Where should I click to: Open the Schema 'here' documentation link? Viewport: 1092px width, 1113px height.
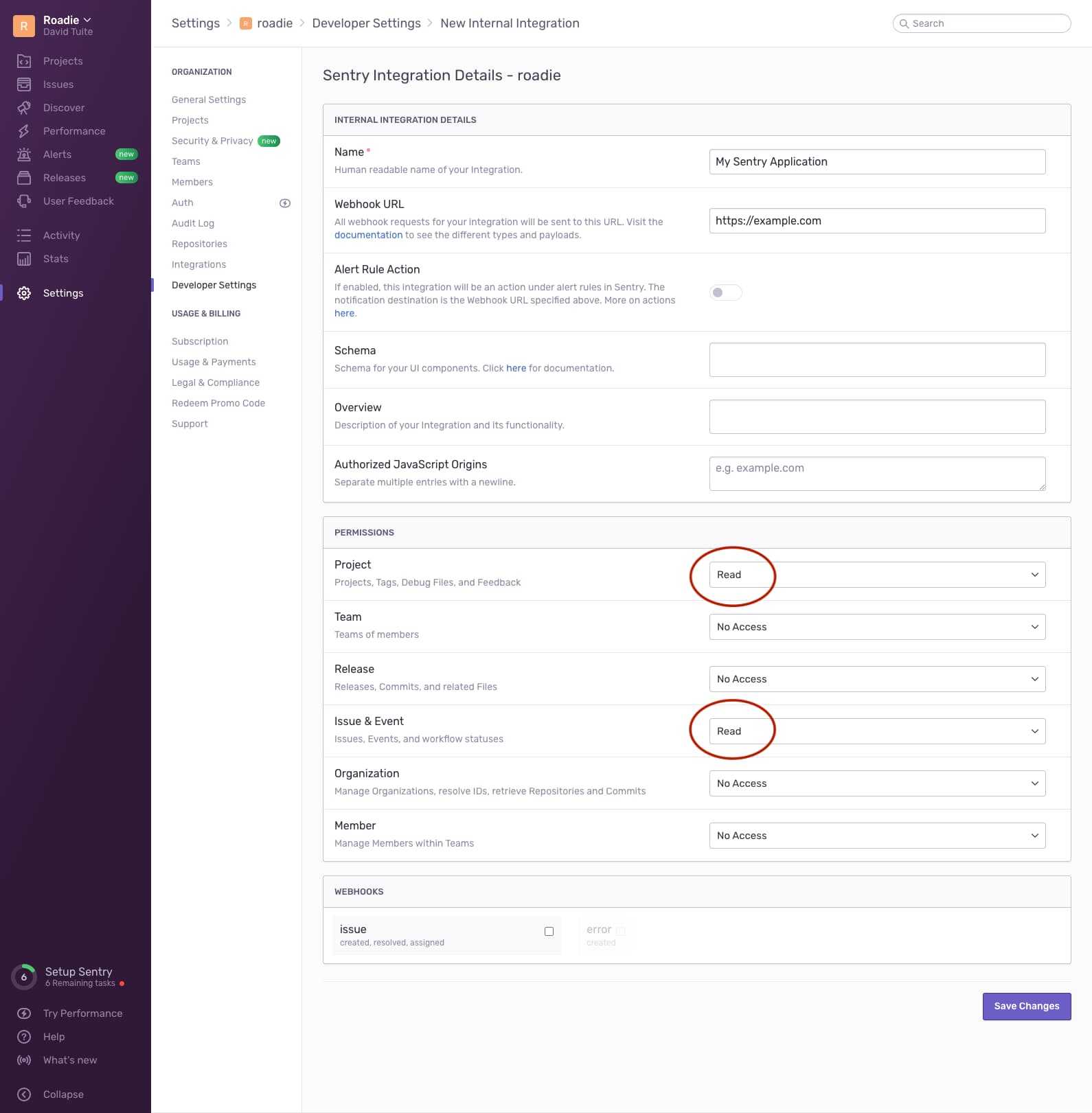[x=516, y=368]
